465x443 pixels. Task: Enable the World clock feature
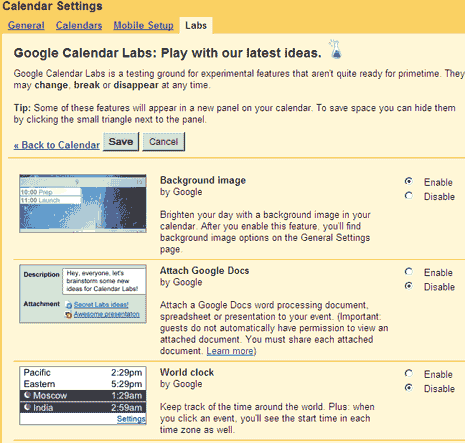pos(409,373)
